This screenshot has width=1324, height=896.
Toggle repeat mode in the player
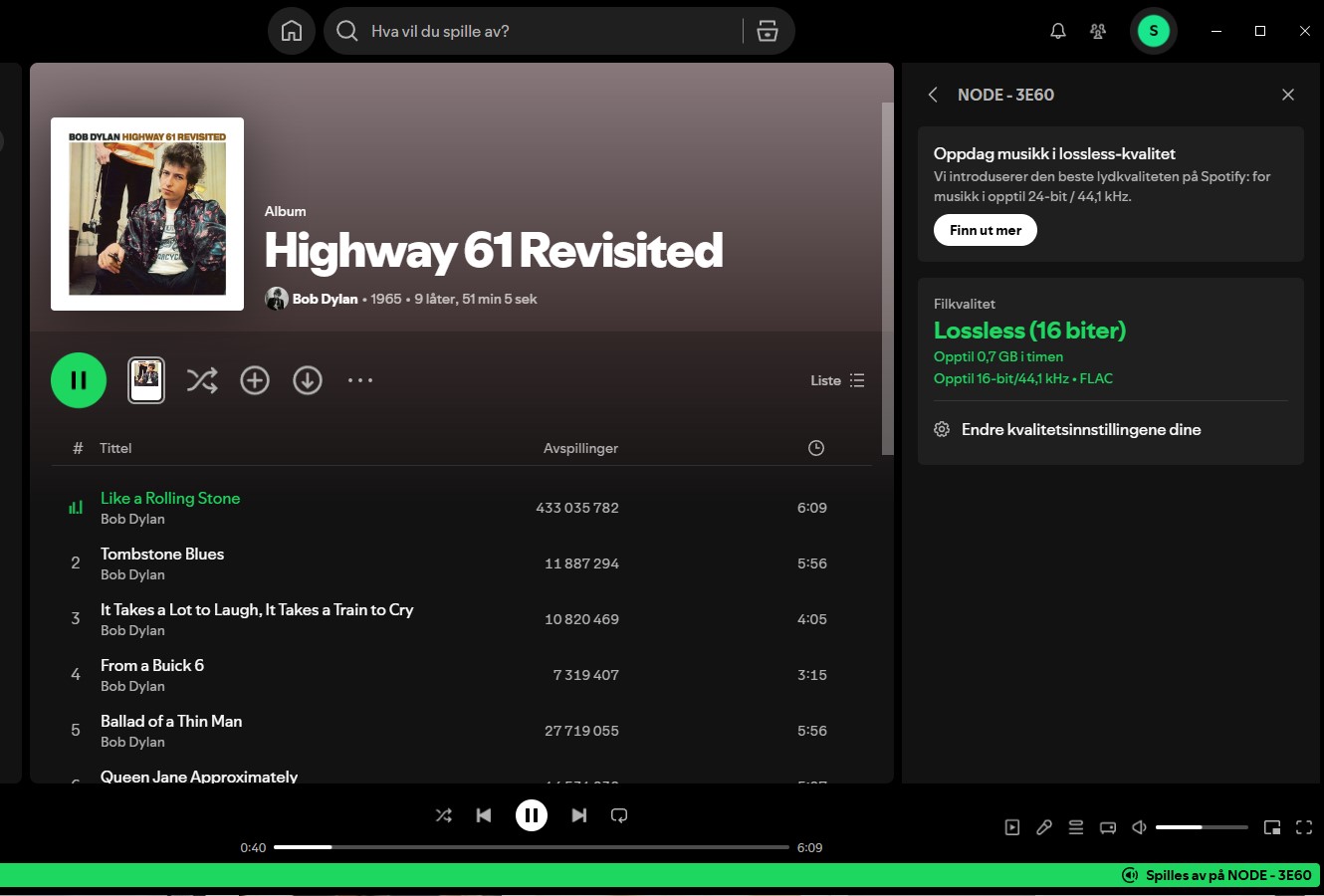[619, 815]
